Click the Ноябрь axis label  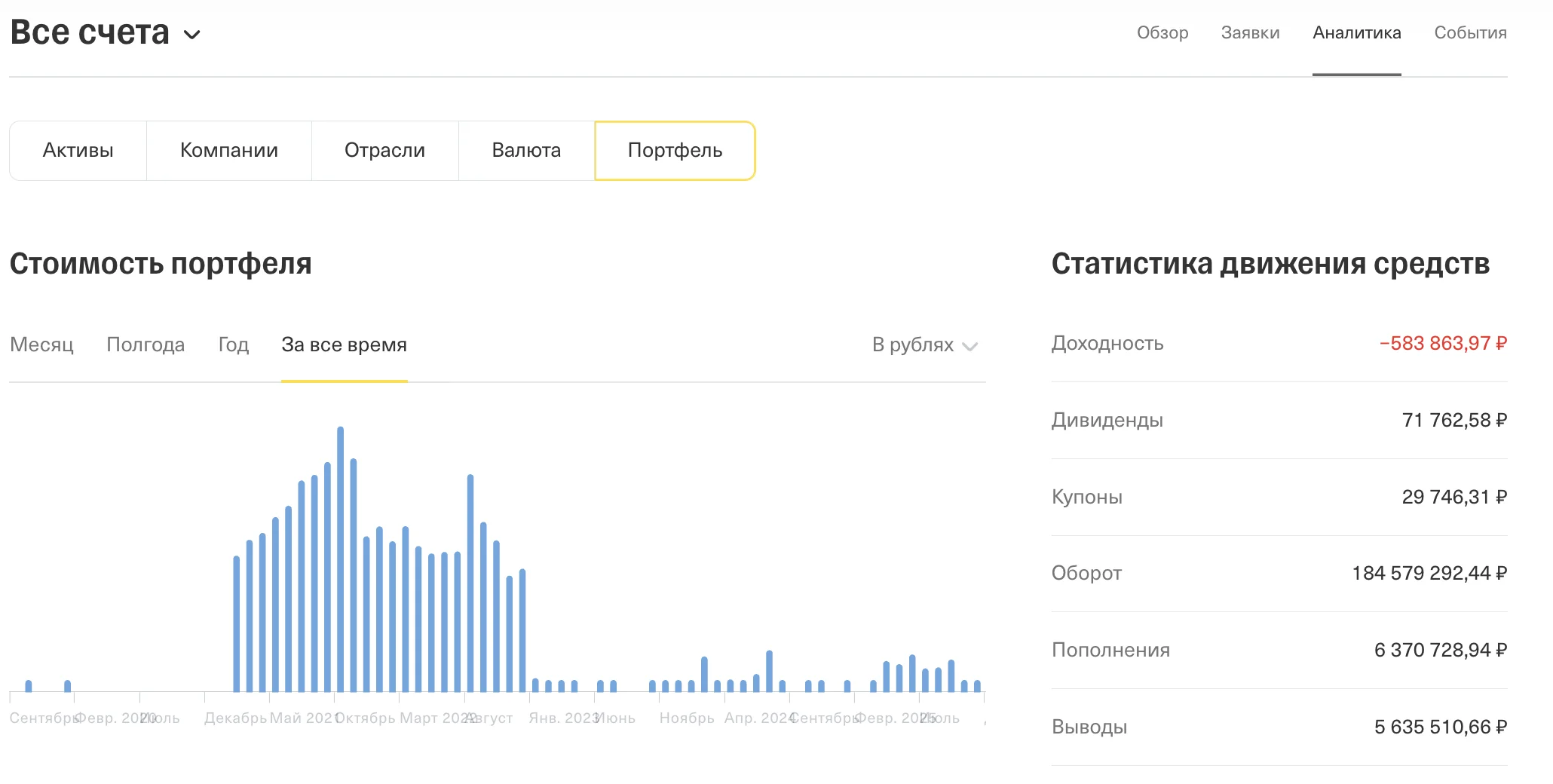687,718
